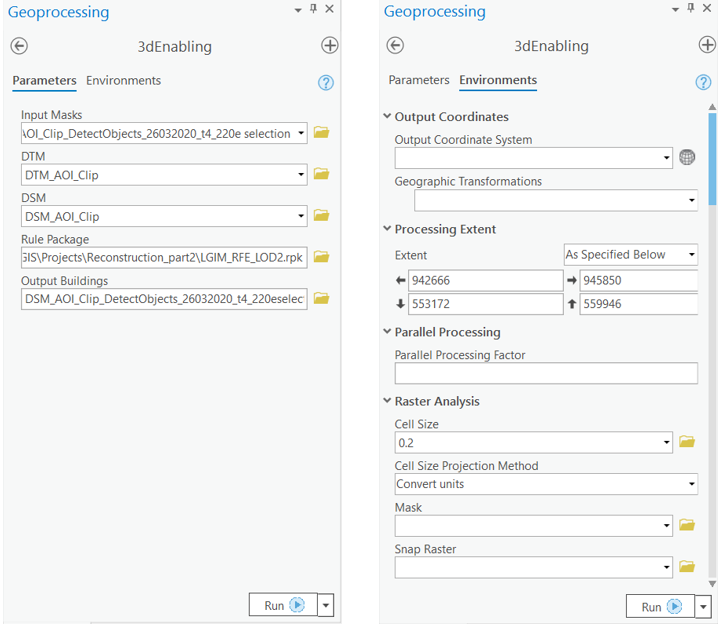Browse for Input Masks folder icon

point(321,133)
